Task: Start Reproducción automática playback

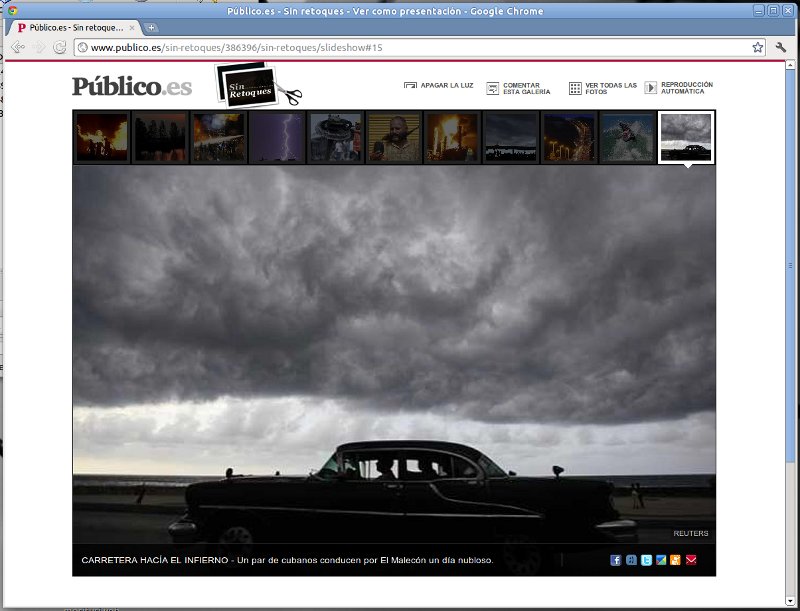Action: pyautogui.click(x=679, y=88)
